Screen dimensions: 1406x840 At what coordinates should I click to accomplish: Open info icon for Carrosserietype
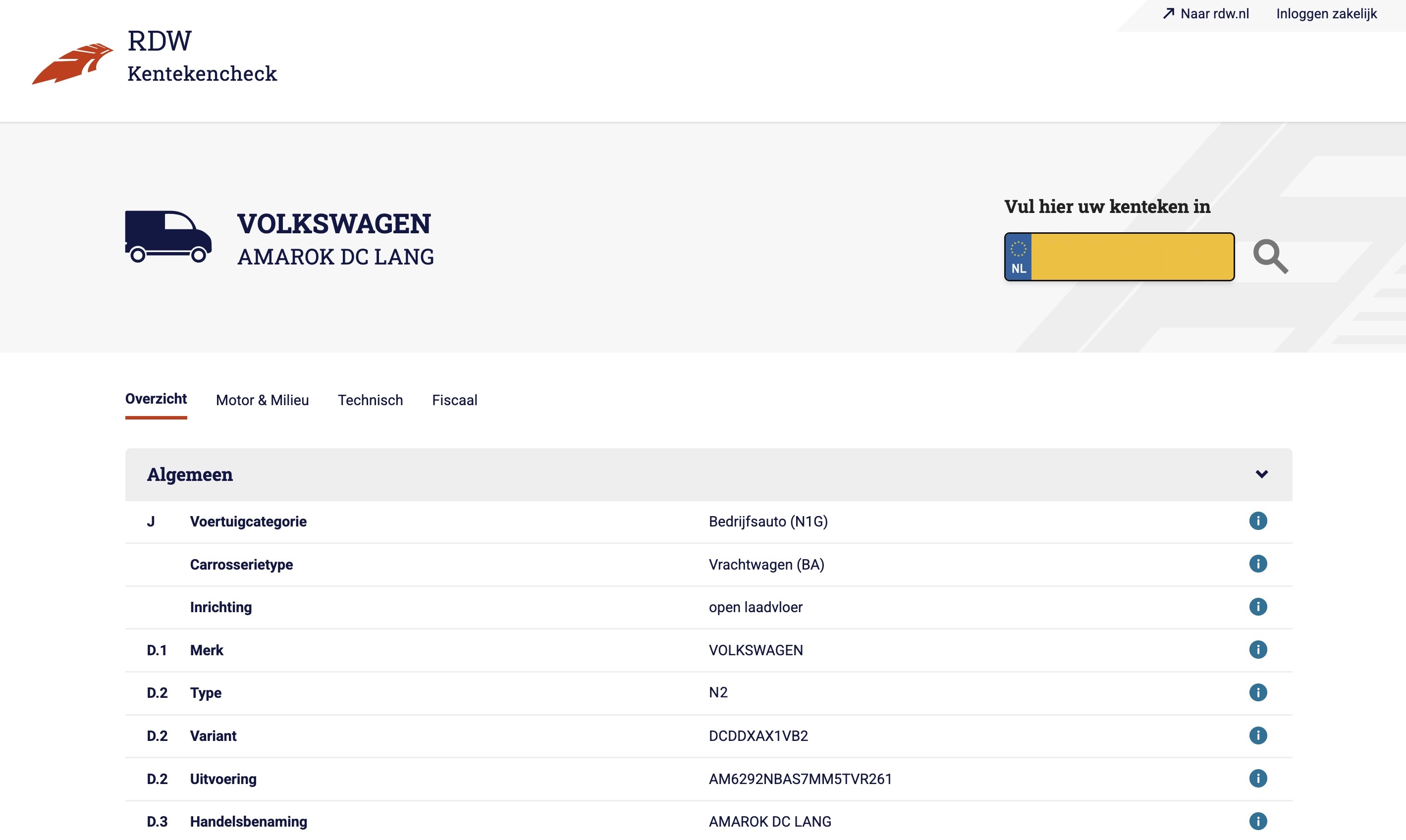tap(1258, 564)
